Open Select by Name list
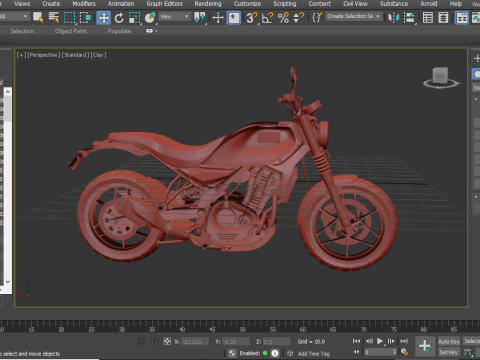This screenshot has width=480, height=360. [x=54, y=17]
